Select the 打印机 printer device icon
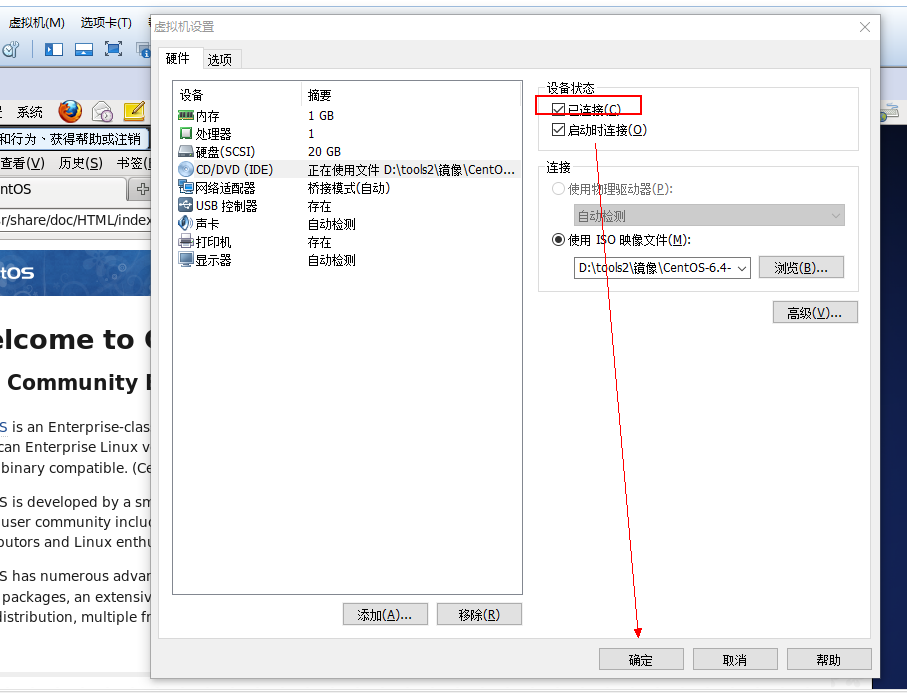 coord(186,242)
